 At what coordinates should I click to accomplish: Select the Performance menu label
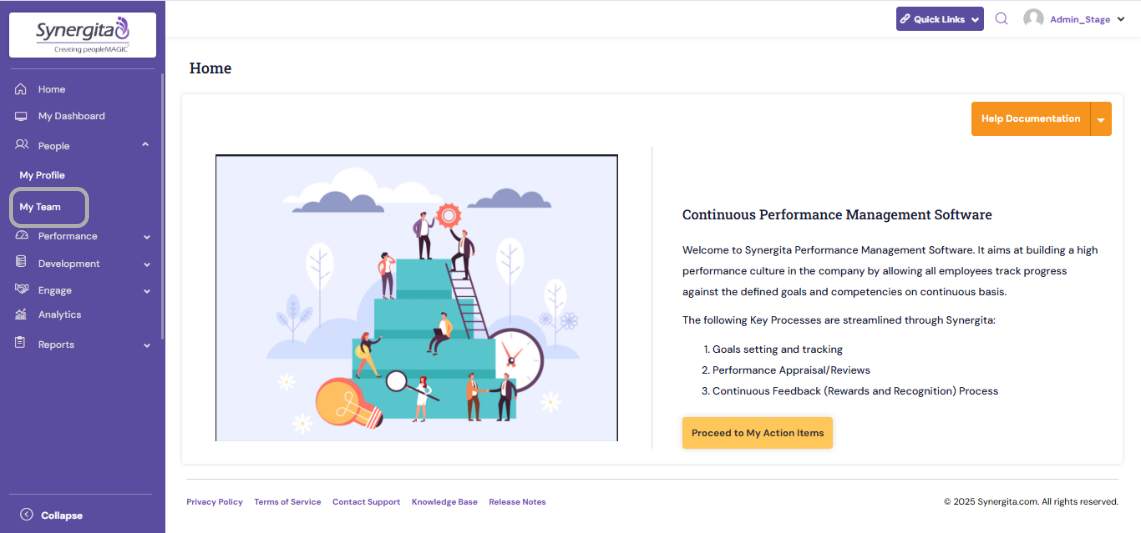pos(68,236)
